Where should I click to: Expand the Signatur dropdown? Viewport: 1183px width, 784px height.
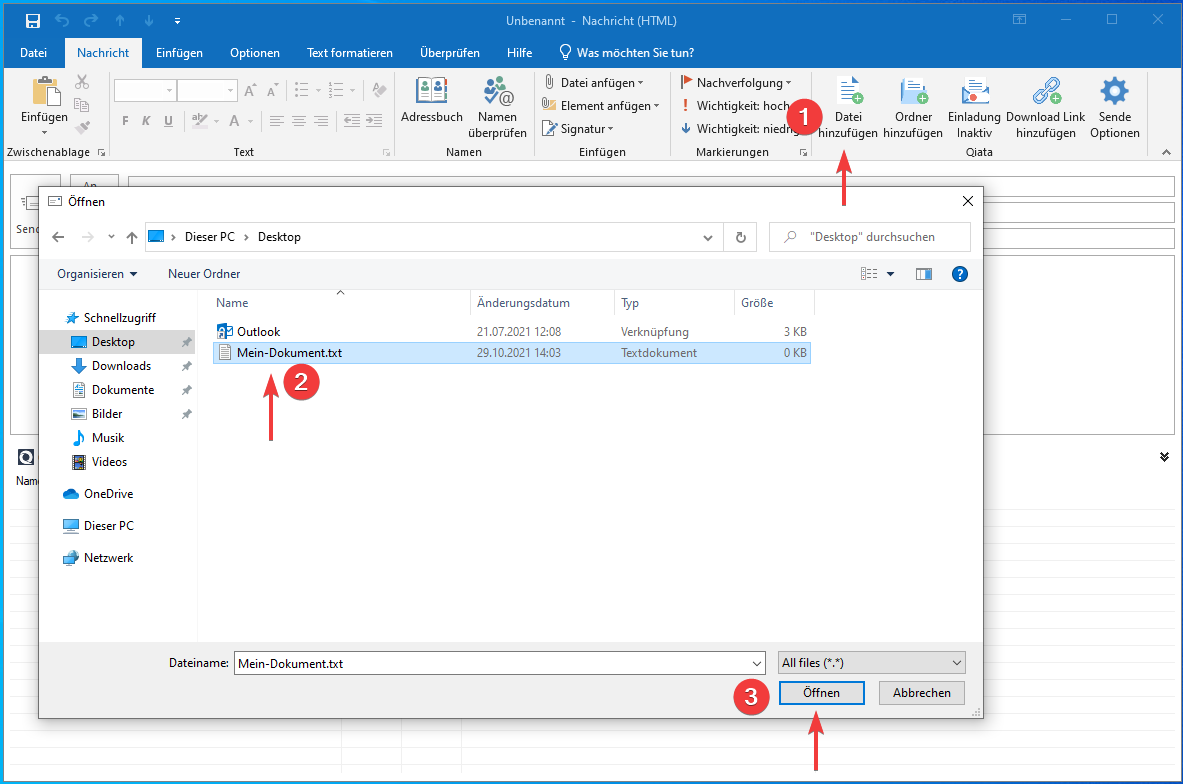point(578,129)
